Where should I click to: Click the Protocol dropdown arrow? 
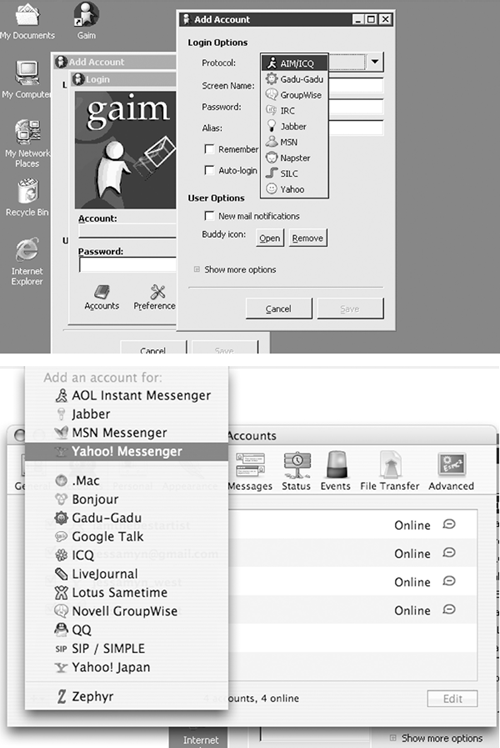375,62
